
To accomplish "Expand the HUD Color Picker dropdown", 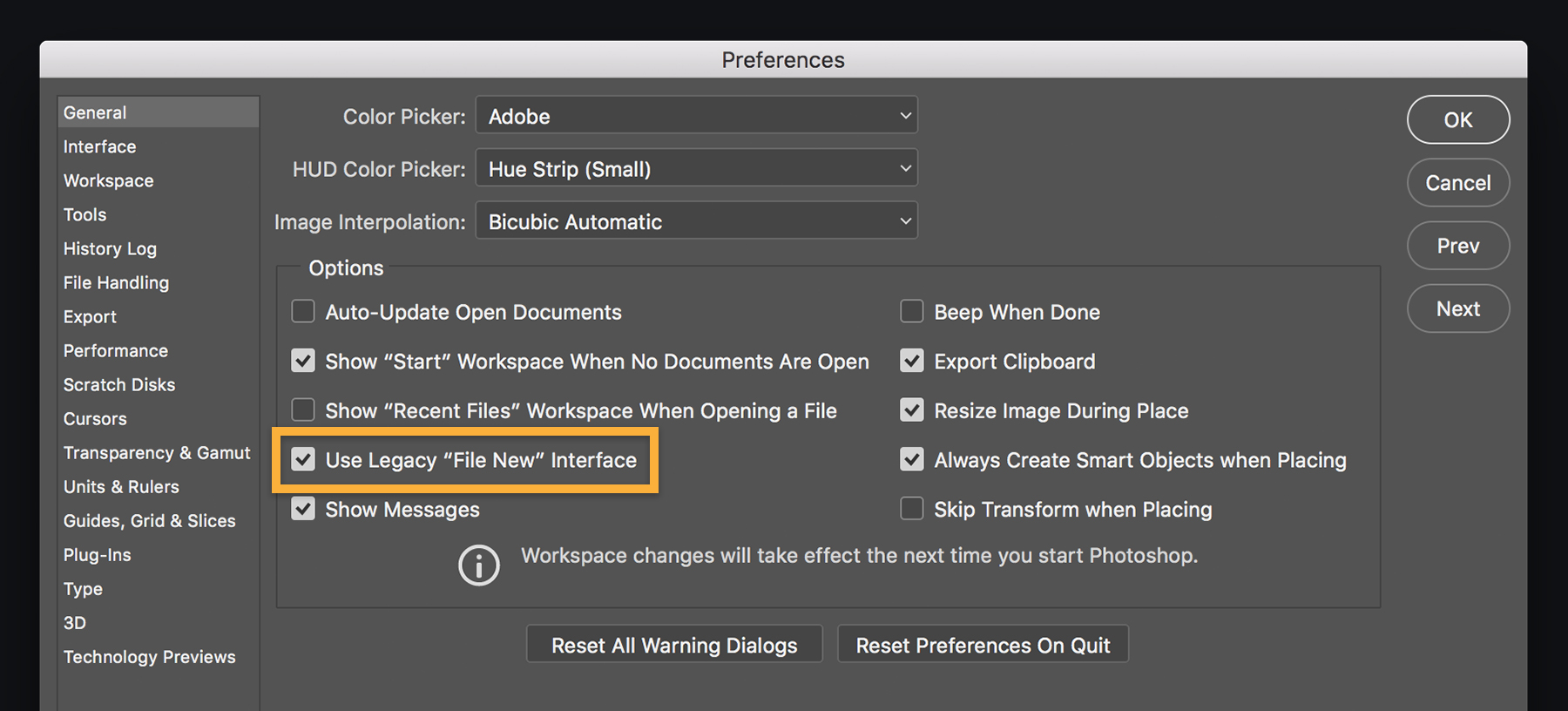I will (x=696, y=168).
